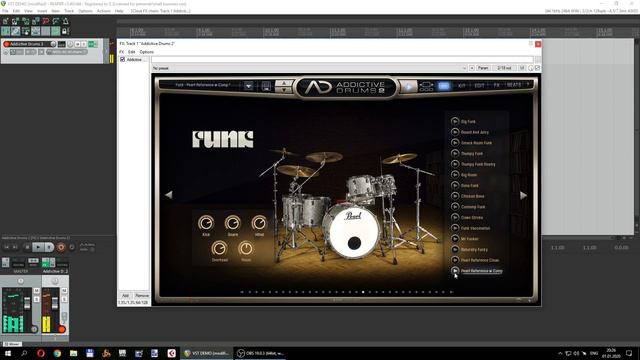Image resolution: width=640 pixels, height=360 pixels.
Task: Switch to the FX tab in Addictive Drums
Action: (x=496, y=85)
